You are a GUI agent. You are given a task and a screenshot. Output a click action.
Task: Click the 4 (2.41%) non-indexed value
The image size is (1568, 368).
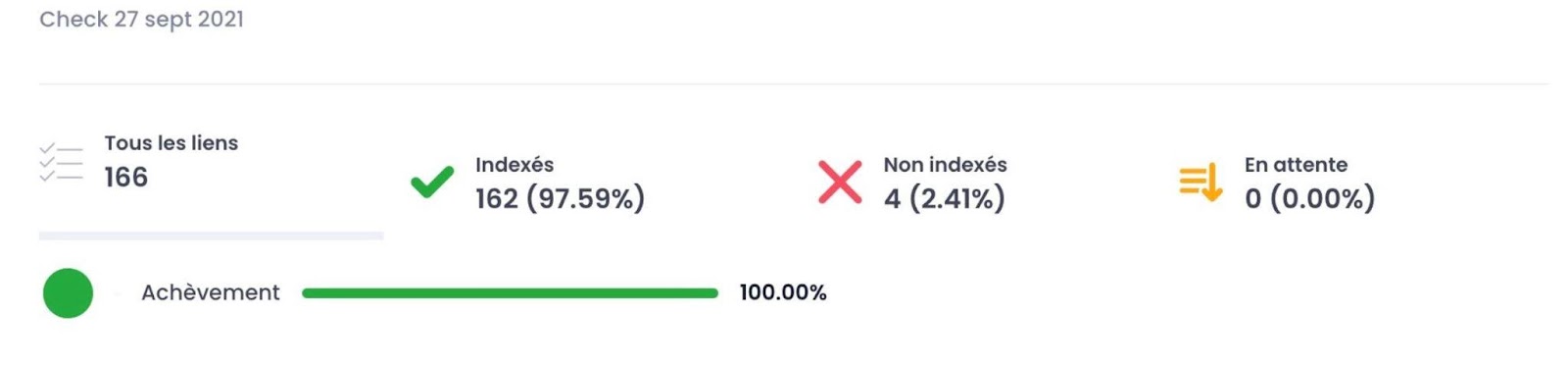pyautogui.click(x=945, y=198)
